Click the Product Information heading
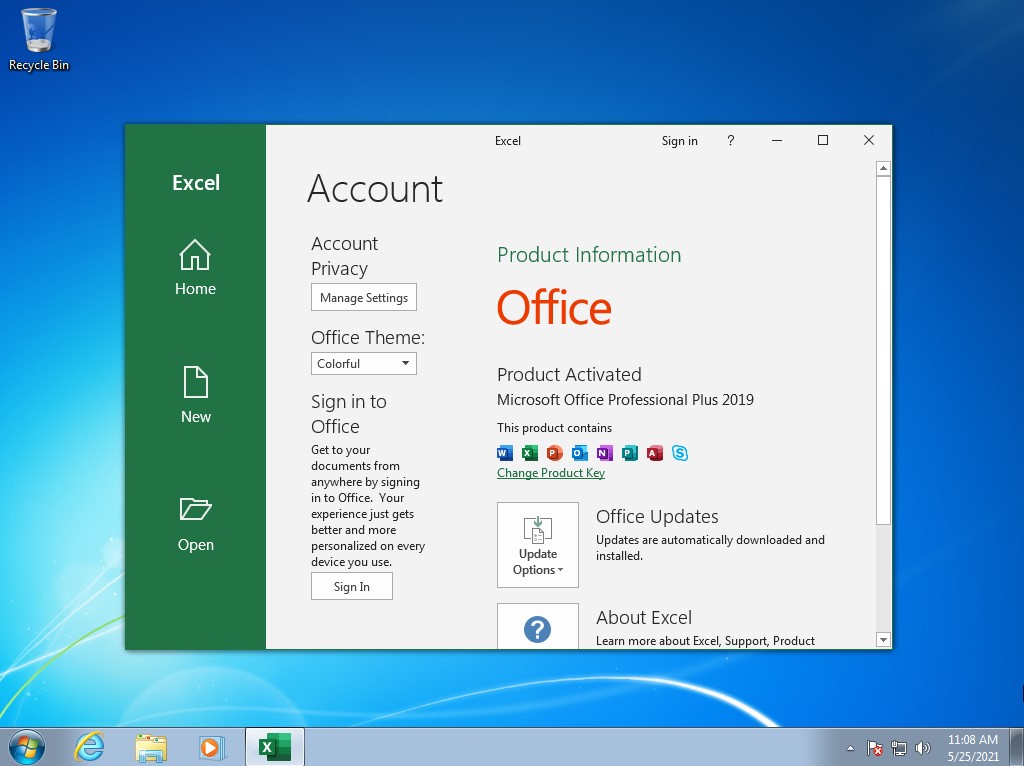Image resolution: width=1024 pixels, height=766 pixels. [589, 255]
